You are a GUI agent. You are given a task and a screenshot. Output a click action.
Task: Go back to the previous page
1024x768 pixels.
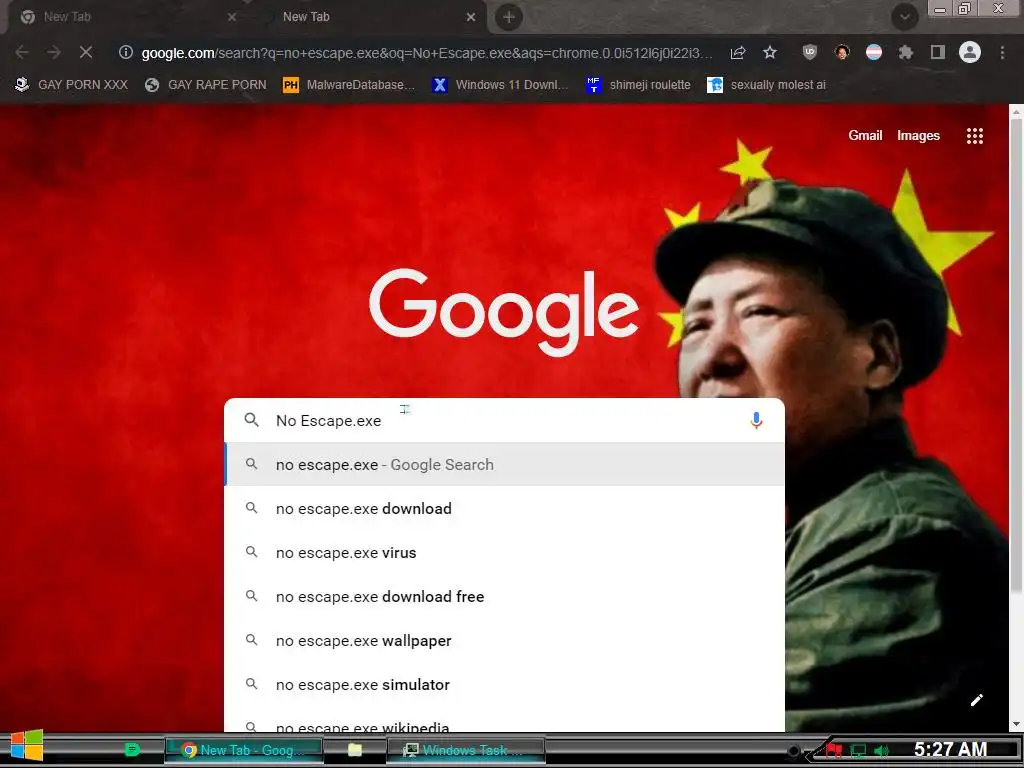click(x=22, y=52)
